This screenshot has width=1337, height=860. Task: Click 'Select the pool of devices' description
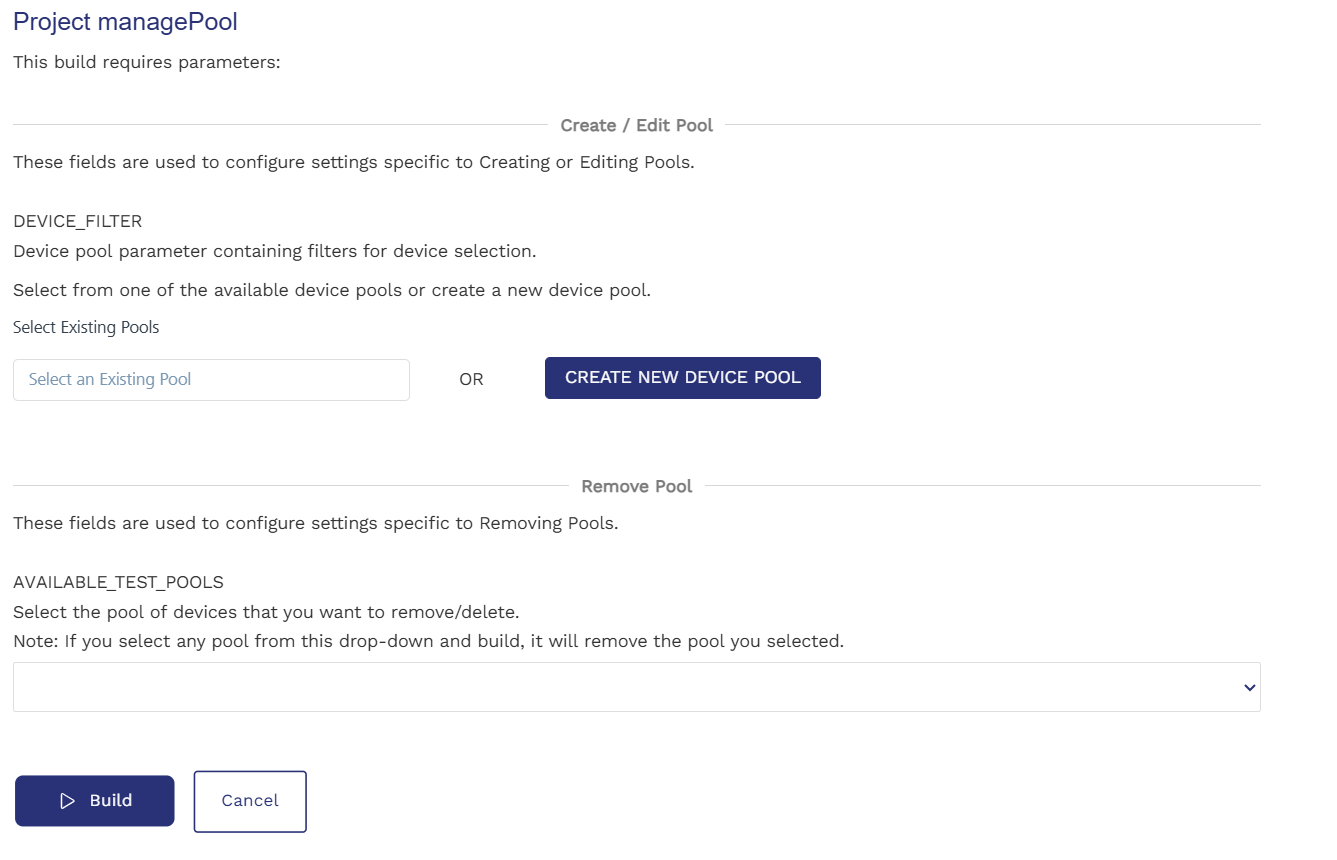[266, 612]
